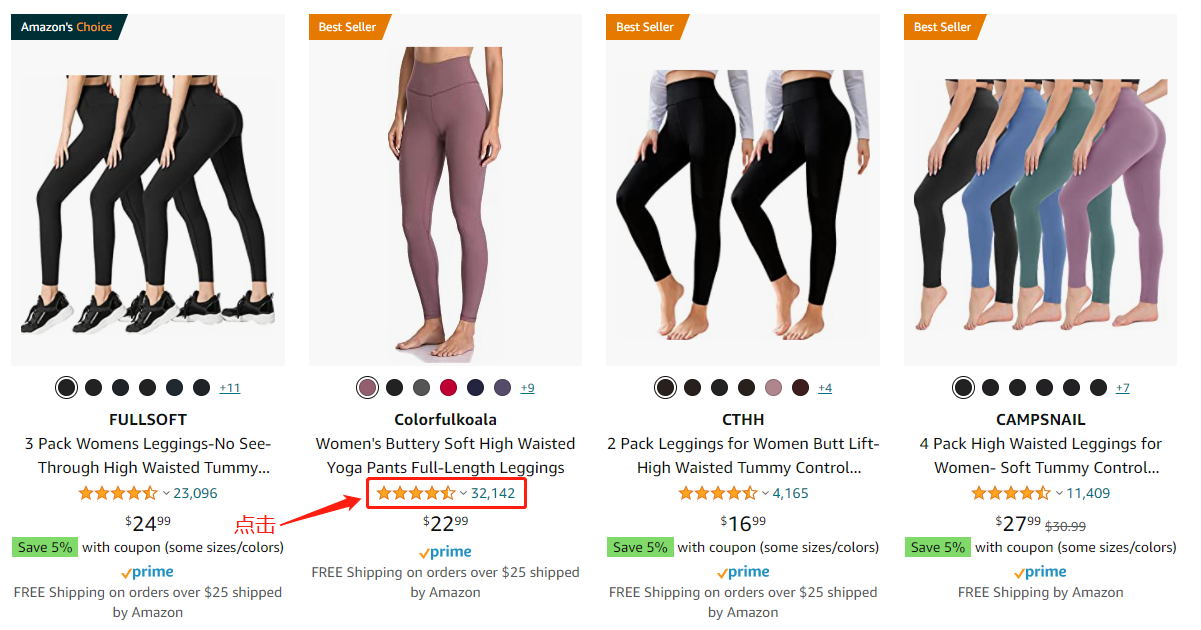Click the CTHH star rating icons
Screen dimensions: 1201x630
coord(717,493)
